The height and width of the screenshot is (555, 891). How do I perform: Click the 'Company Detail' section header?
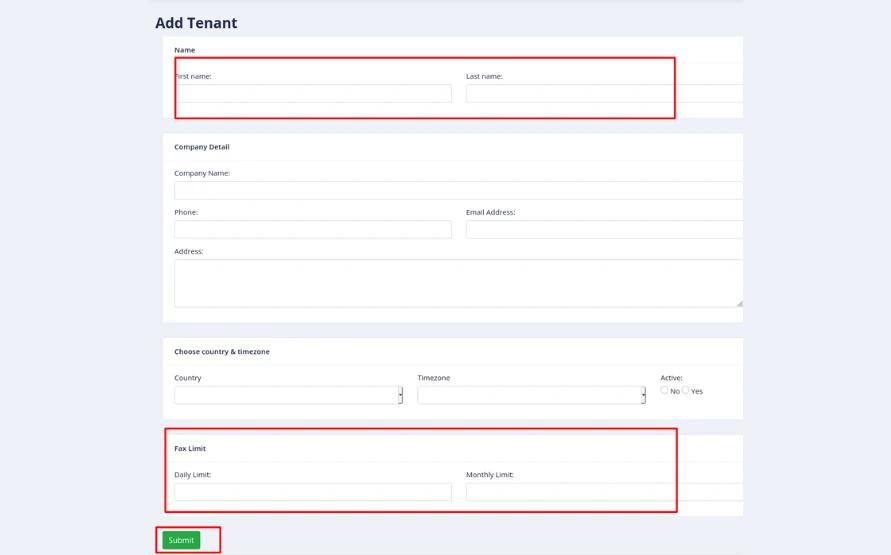click(202, 147)
